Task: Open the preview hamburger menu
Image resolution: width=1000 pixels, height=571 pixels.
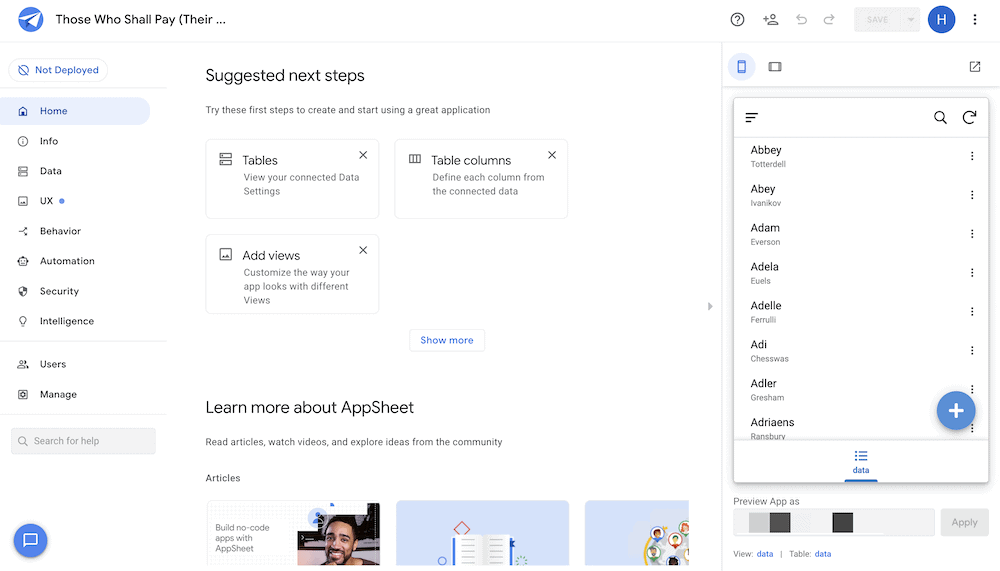Action: coord(752,117)
